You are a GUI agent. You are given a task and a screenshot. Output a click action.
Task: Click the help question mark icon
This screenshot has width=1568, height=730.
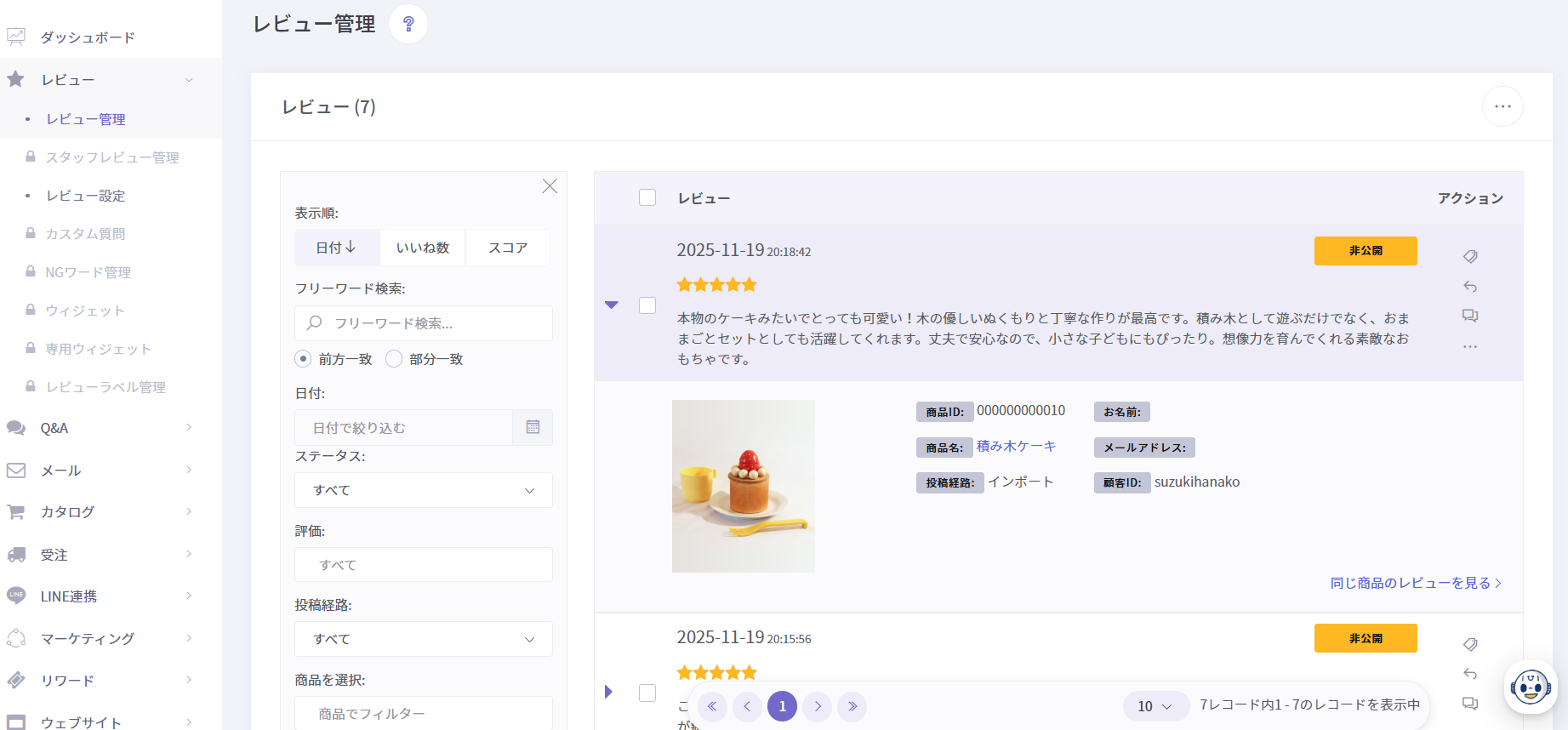pos(408,24)
